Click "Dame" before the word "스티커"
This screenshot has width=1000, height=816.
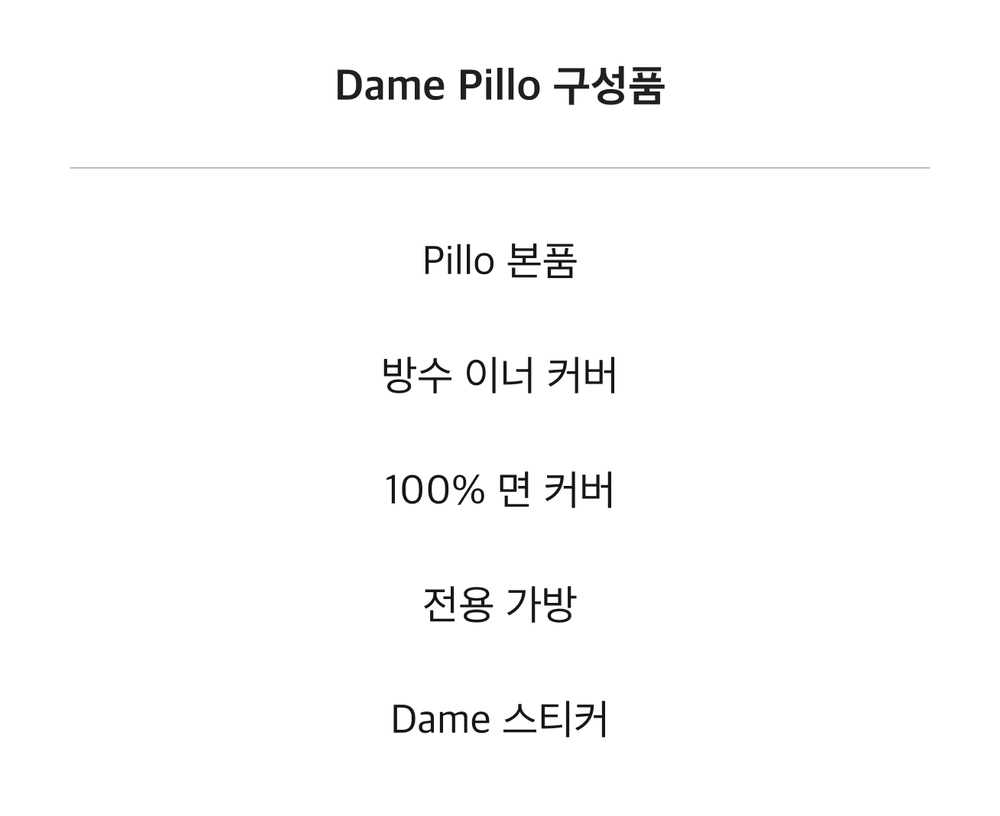(441, 720)
